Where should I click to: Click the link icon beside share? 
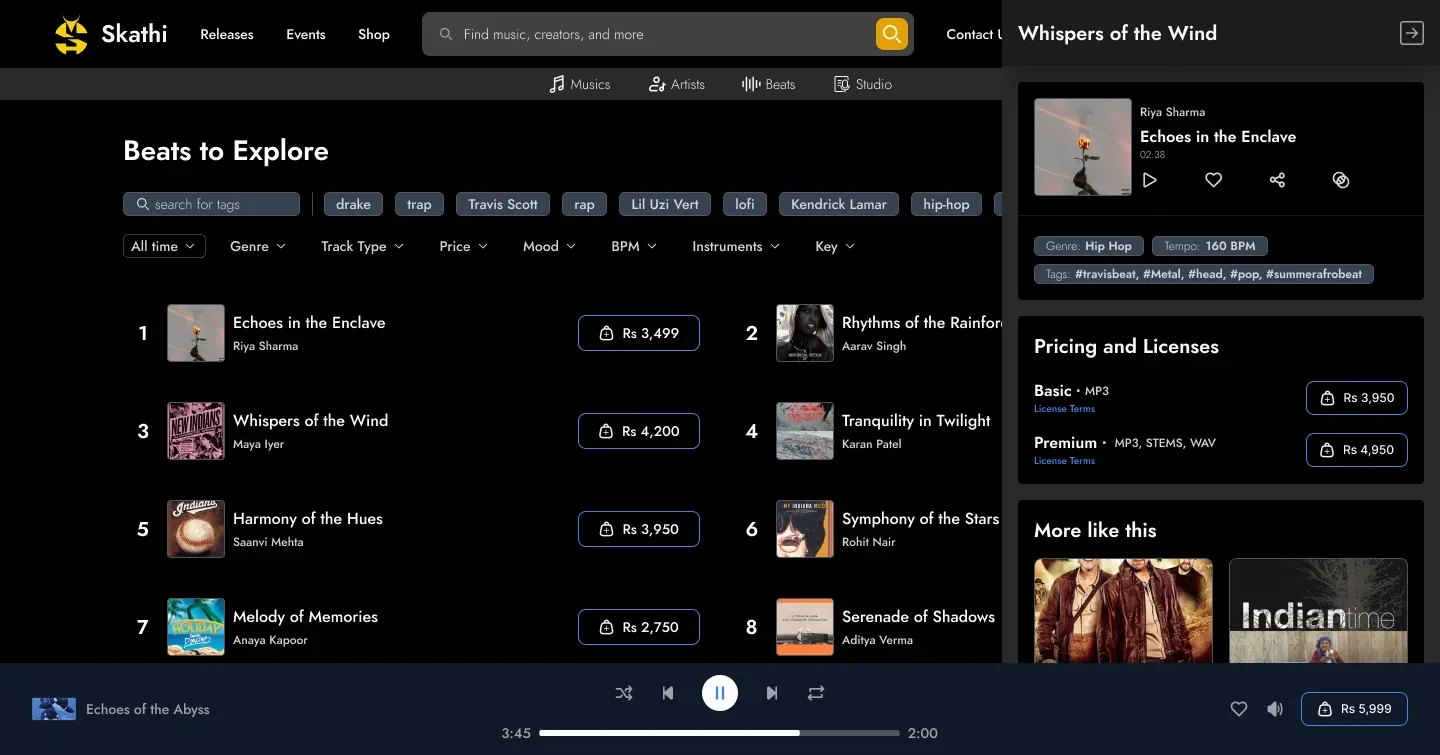[x=1341, y=180]
